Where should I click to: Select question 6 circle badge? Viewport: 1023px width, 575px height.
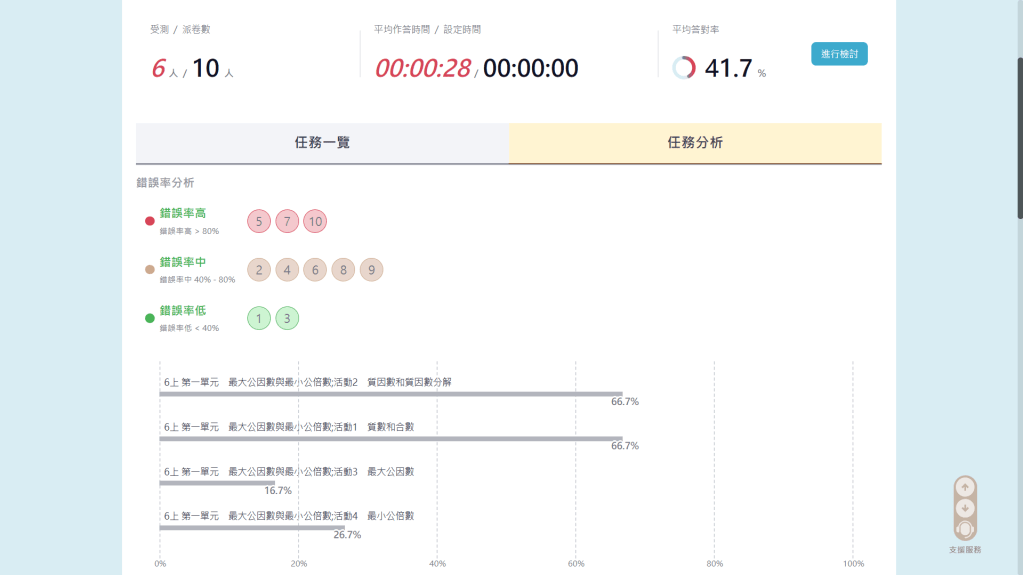(x=315, y=270)
